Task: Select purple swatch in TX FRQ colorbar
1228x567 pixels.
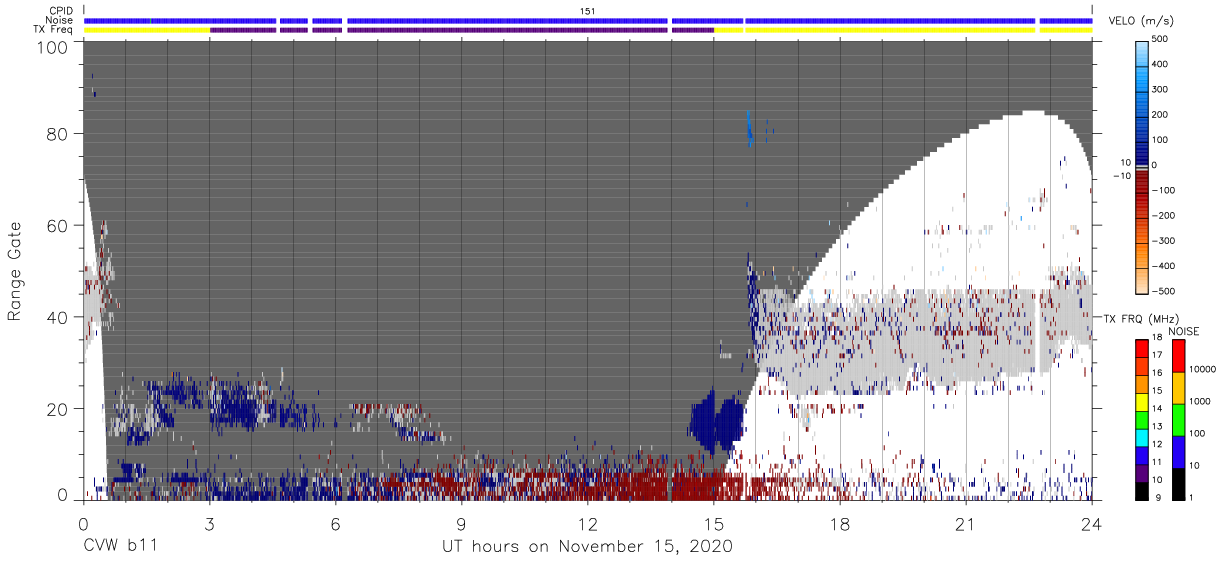Action: [1143, 473]
